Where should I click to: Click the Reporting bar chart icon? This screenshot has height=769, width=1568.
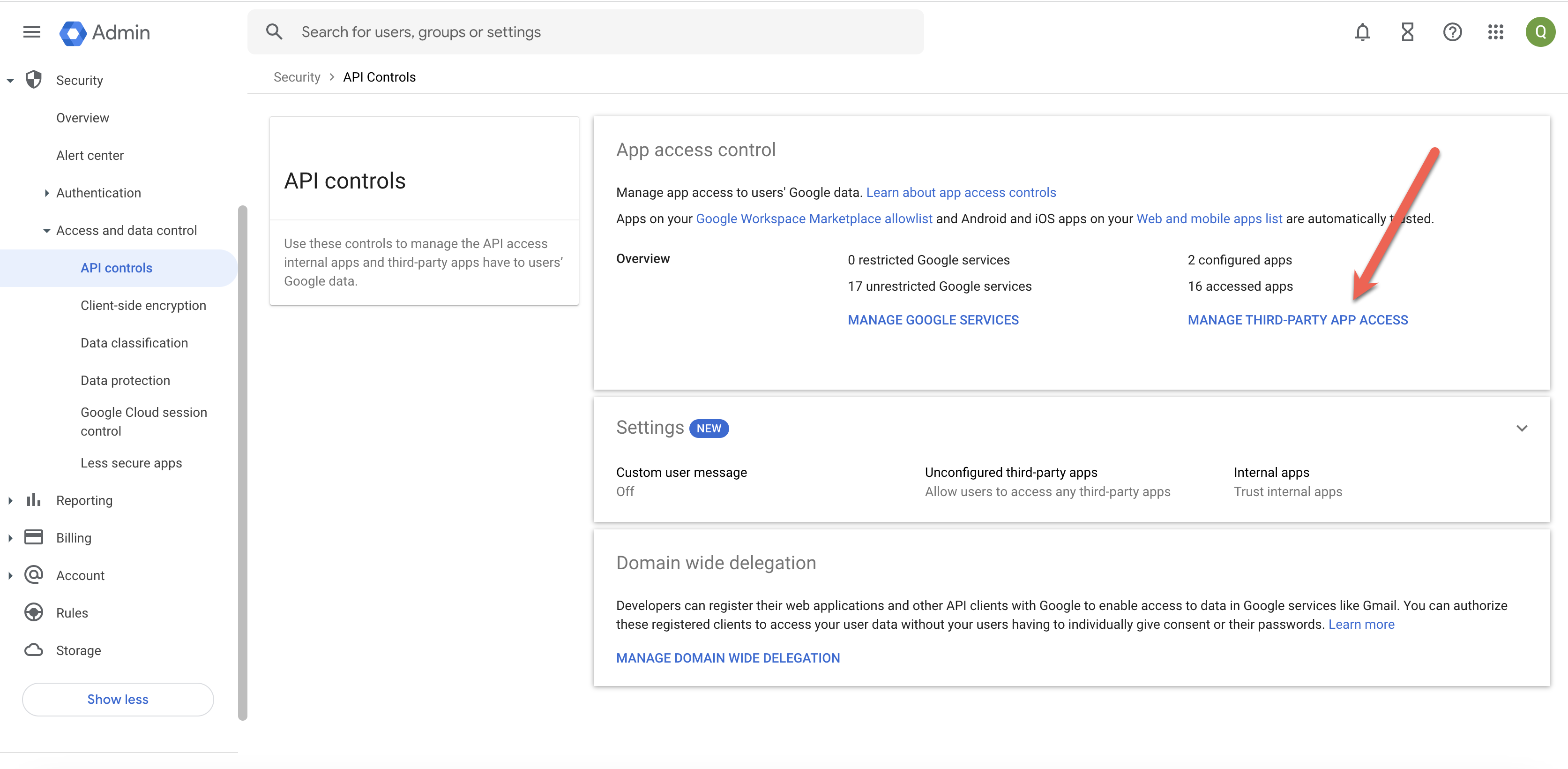[x=34, y=500]
